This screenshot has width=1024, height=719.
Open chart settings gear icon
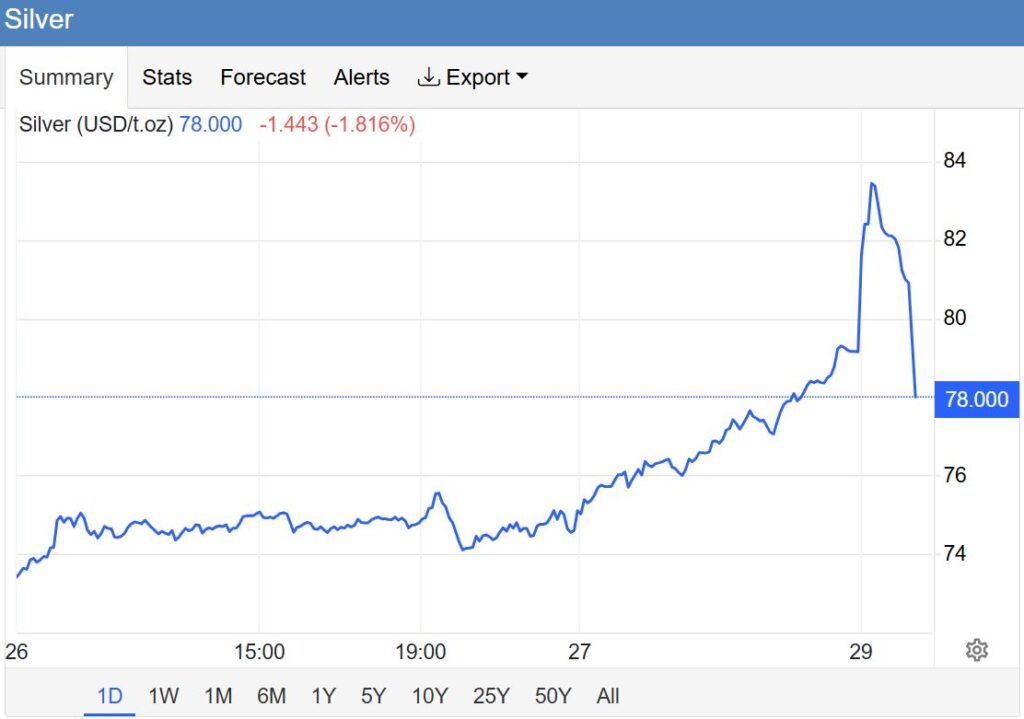(977, 650)
